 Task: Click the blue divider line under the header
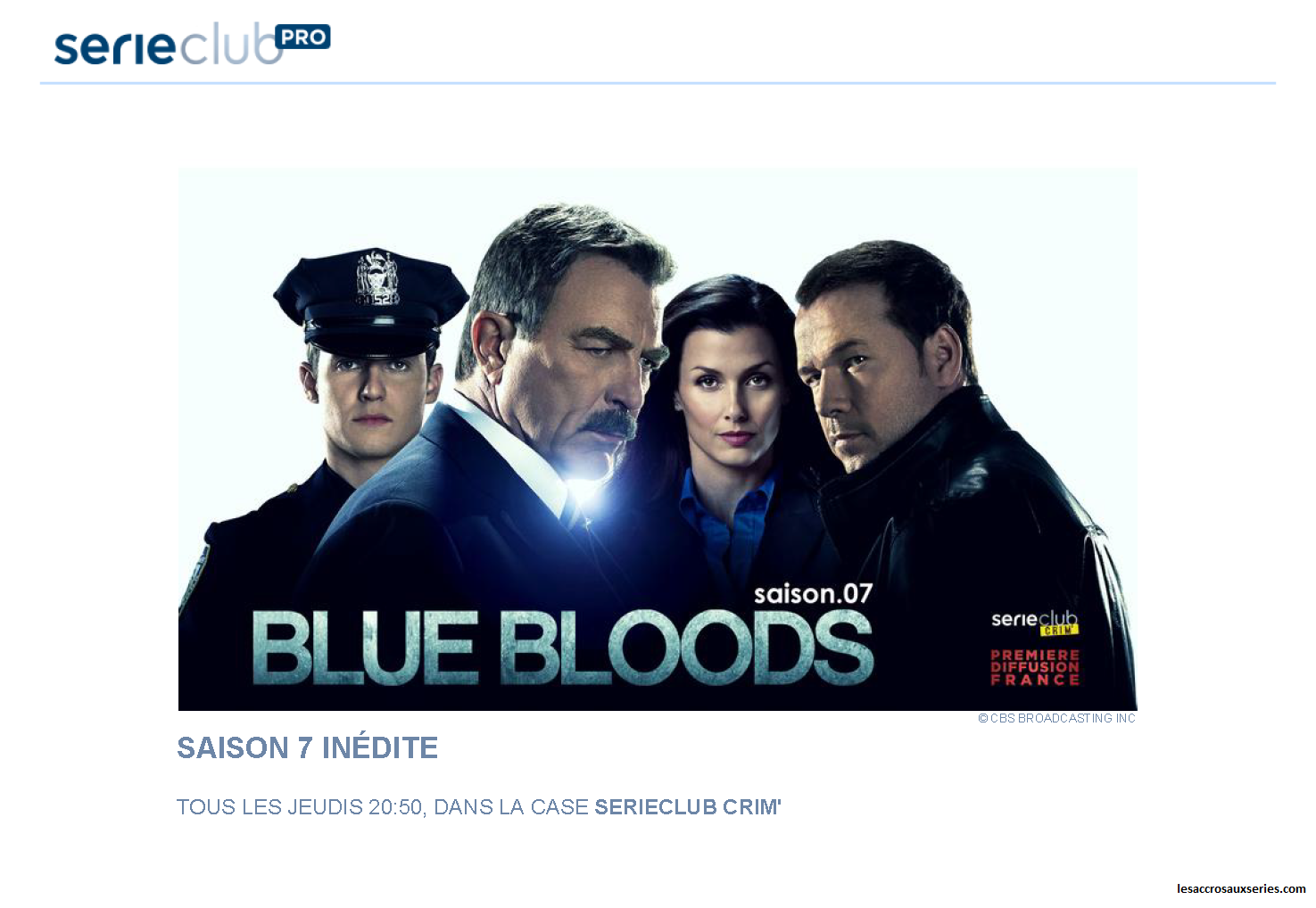click(x=658, y=83)
